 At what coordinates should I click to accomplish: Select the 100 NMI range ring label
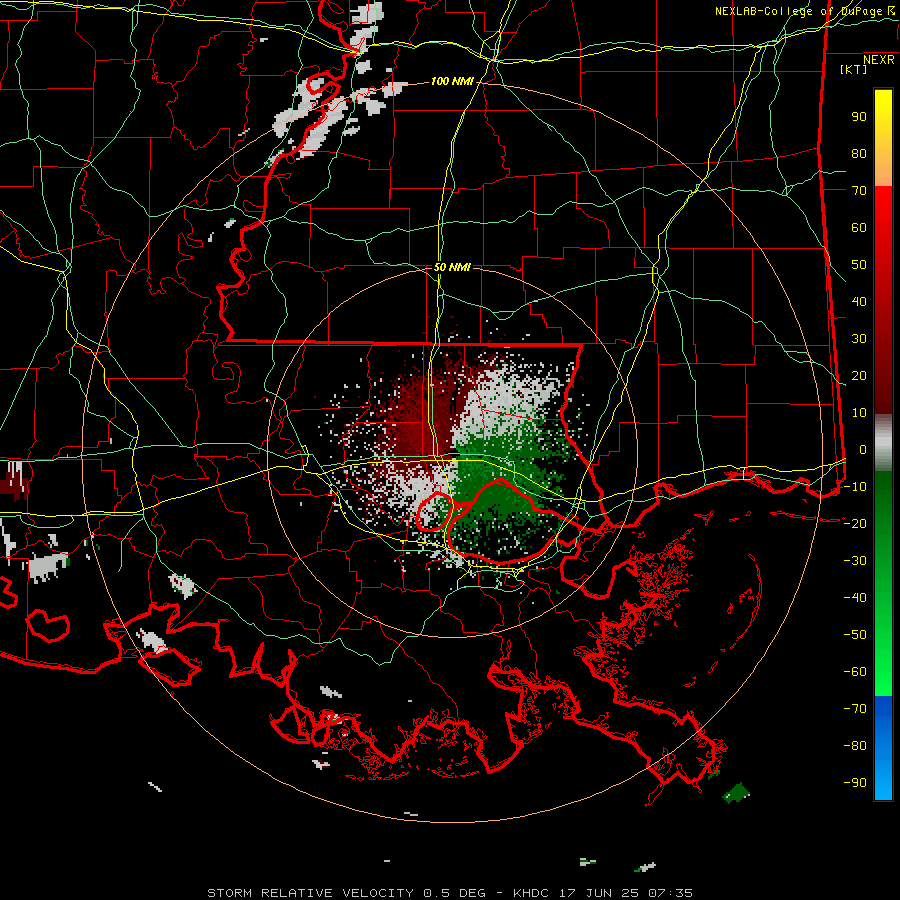pos(452,81)
